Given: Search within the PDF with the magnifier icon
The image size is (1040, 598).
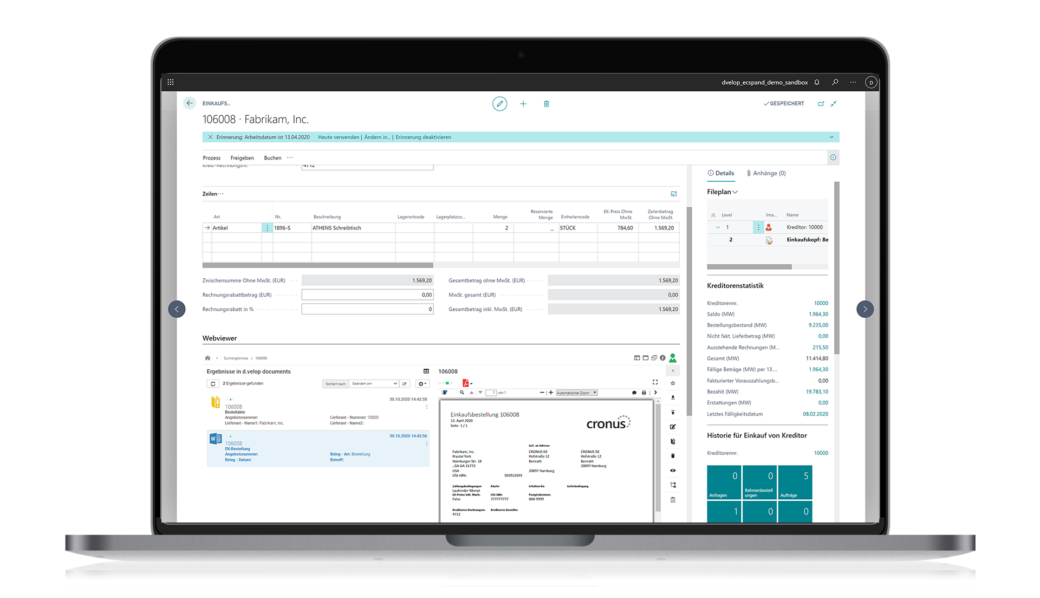Looking at the screenshot, I should 462,392.
